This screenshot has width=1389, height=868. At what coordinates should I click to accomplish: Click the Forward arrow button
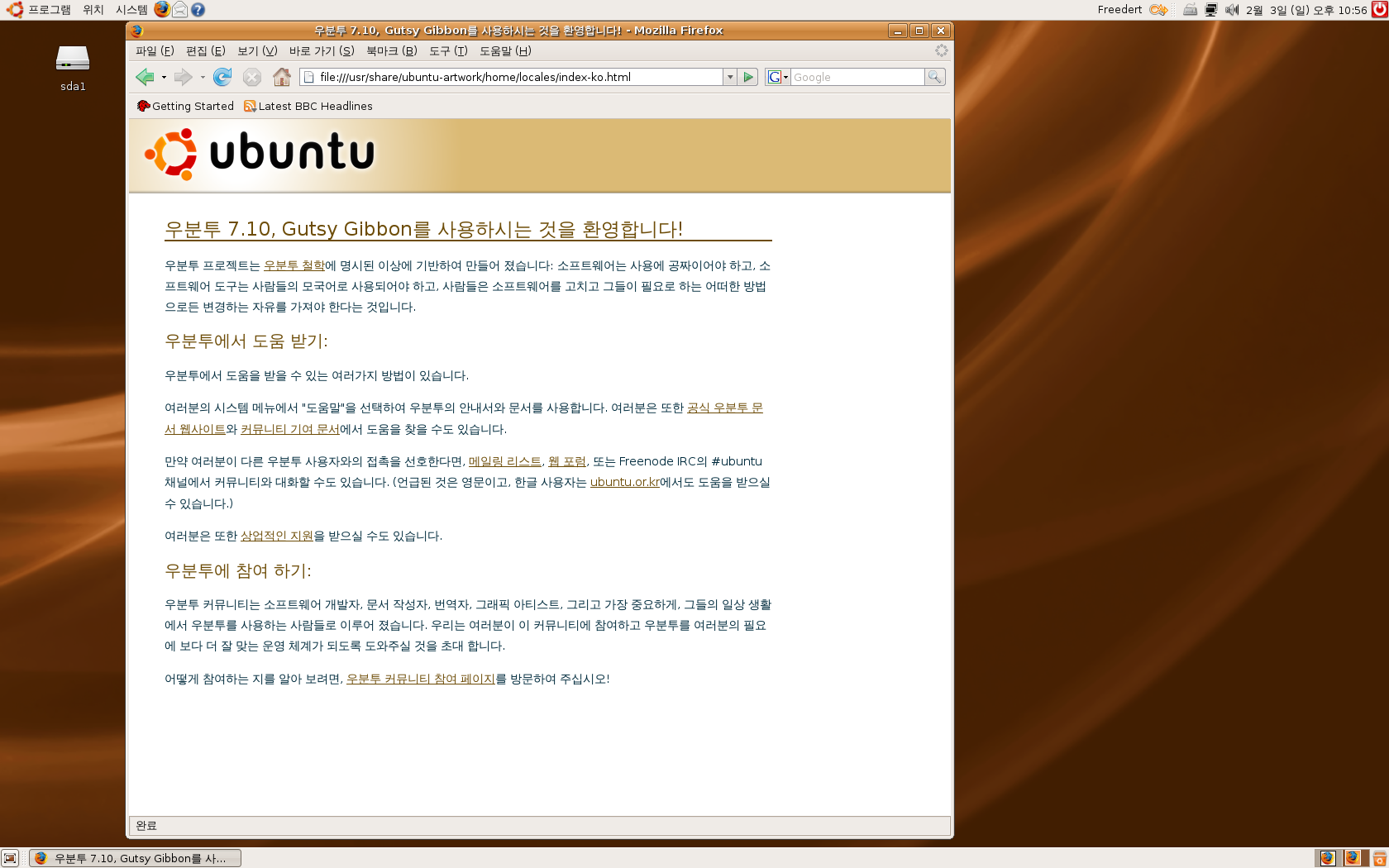tap(183, 77)
